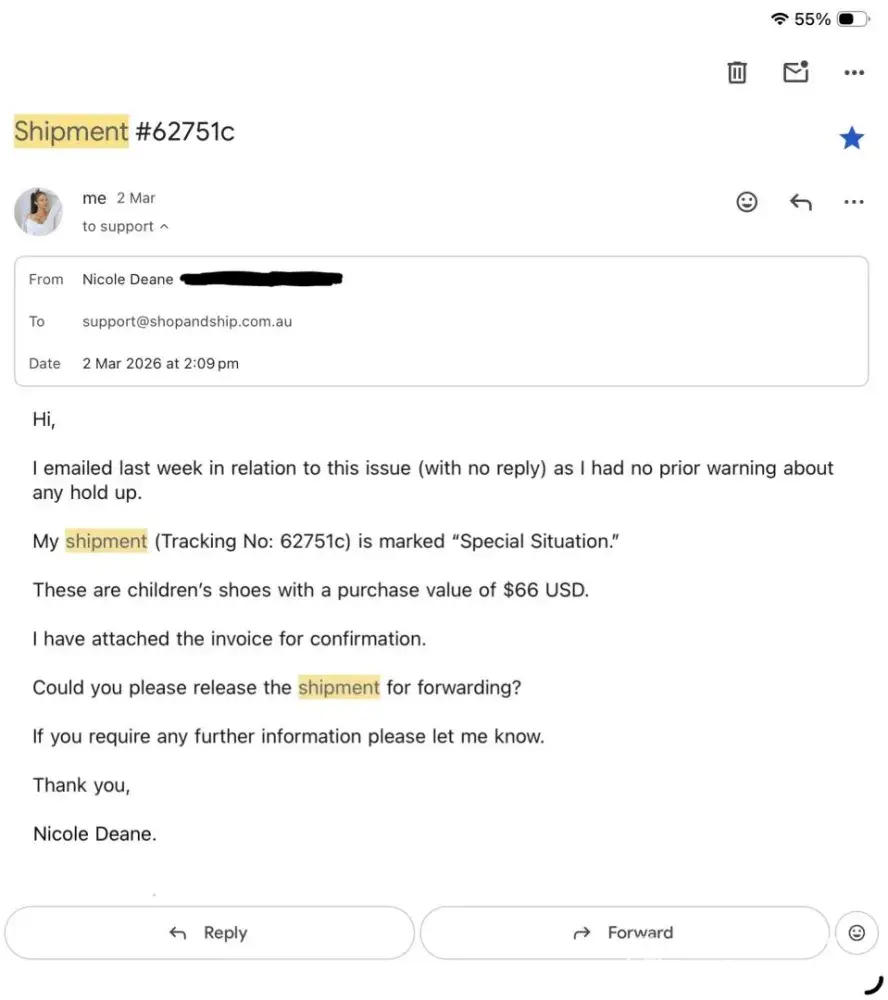Mark the email as unread via envelope icon
Screen dimensions: 888x1000
(796, 72)
